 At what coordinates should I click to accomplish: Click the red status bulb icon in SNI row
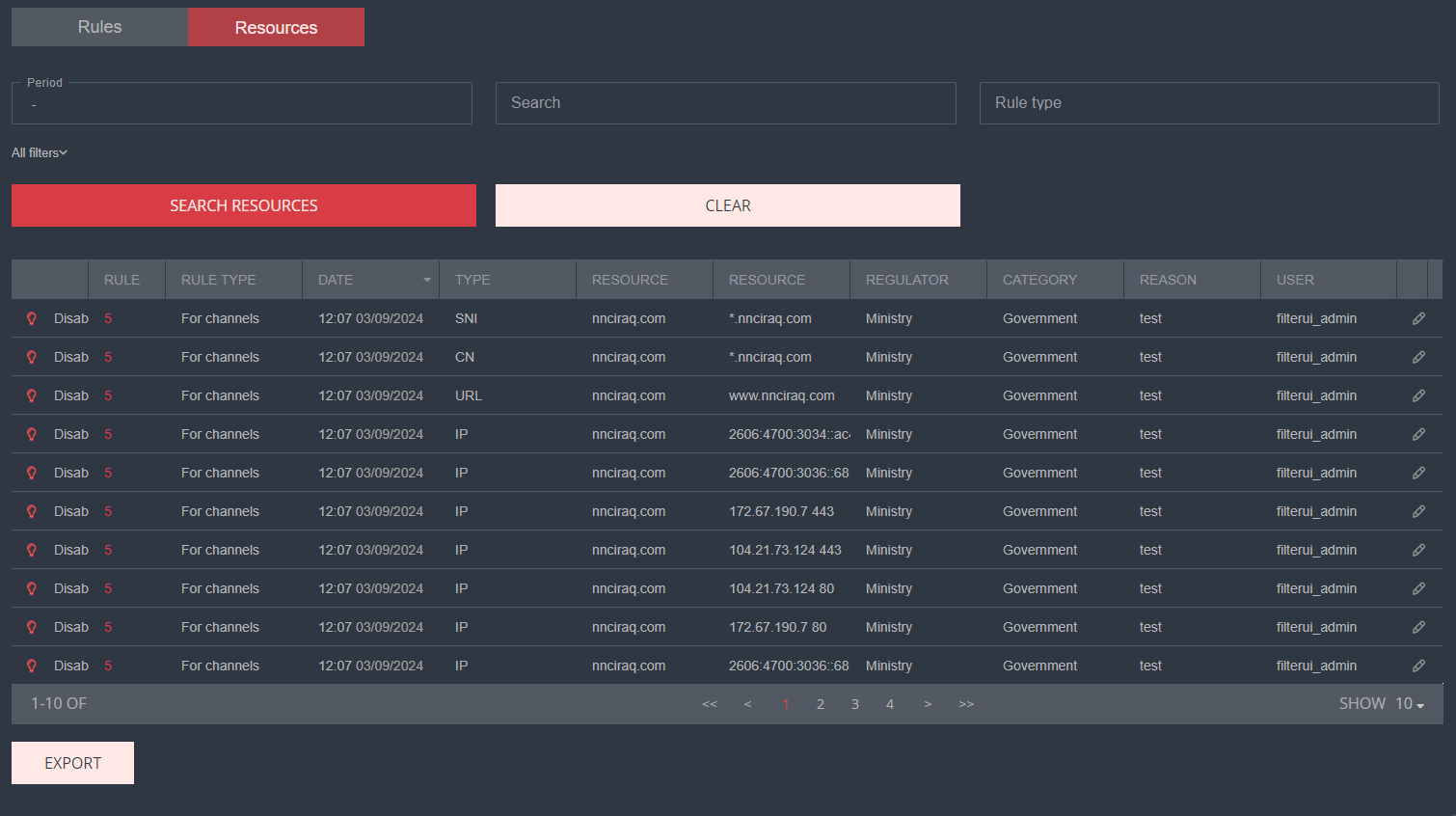[31, 318]
